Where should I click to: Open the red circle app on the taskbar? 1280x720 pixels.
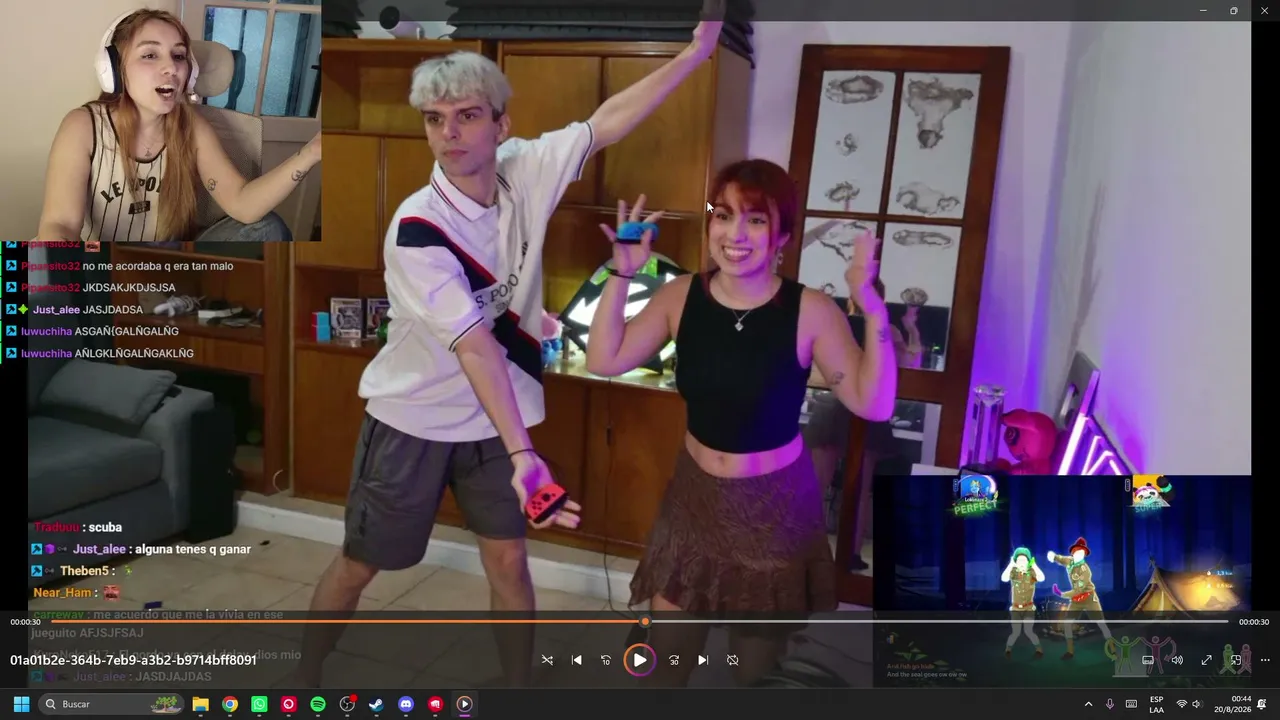[x=289, y=704]
